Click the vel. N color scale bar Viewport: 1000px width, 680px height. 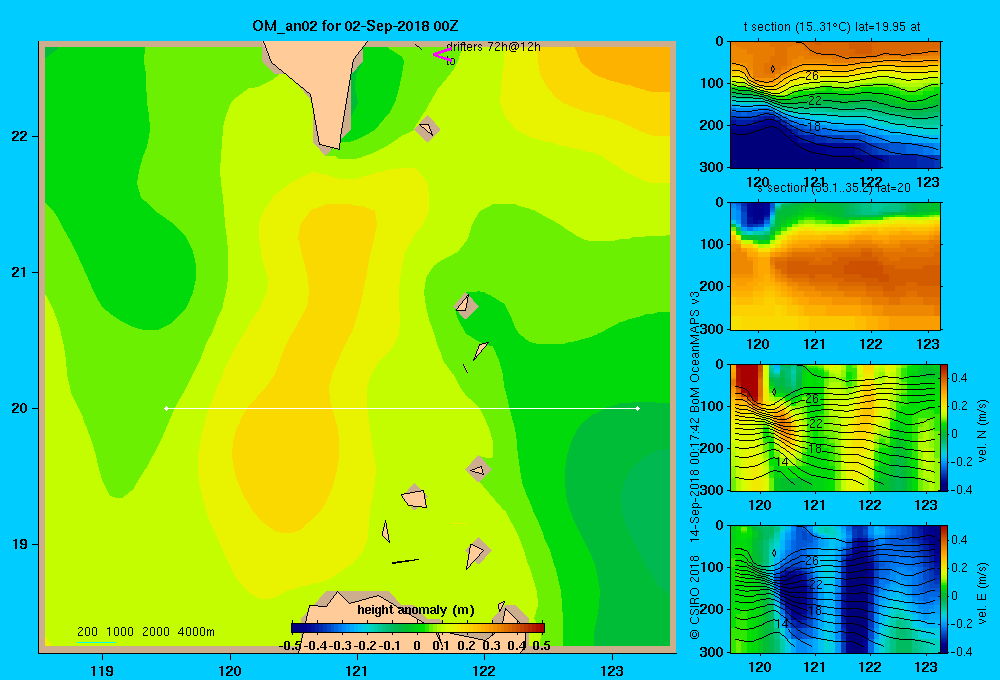click(x=945, y=427)
